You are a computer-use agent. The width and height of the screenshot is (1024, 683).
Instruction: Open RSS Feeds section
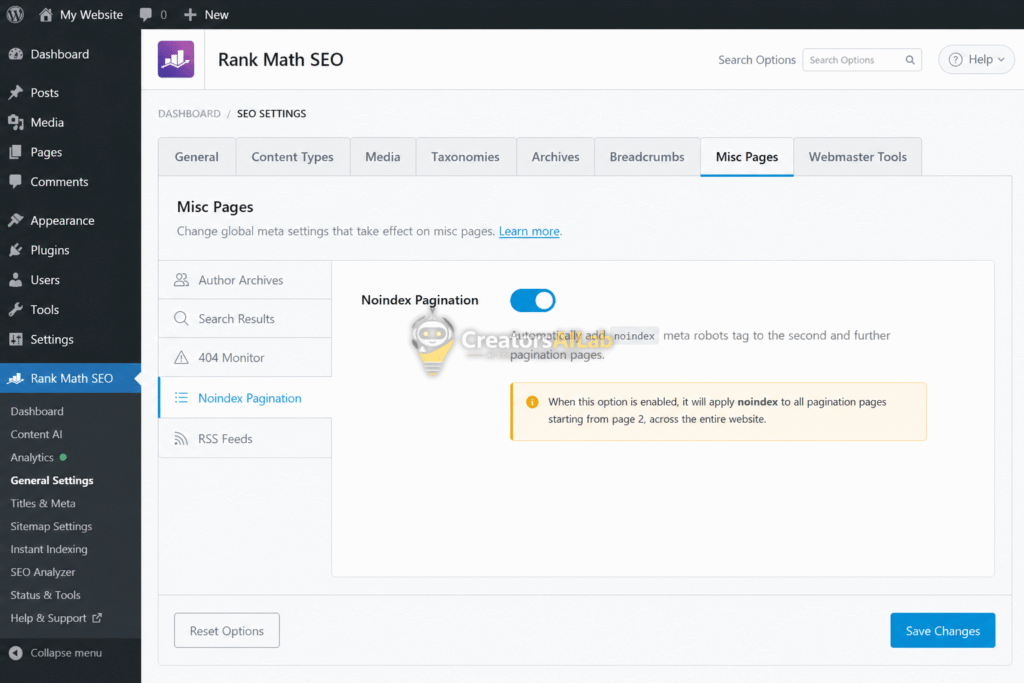pyautogui.click(x=246, y=439)
